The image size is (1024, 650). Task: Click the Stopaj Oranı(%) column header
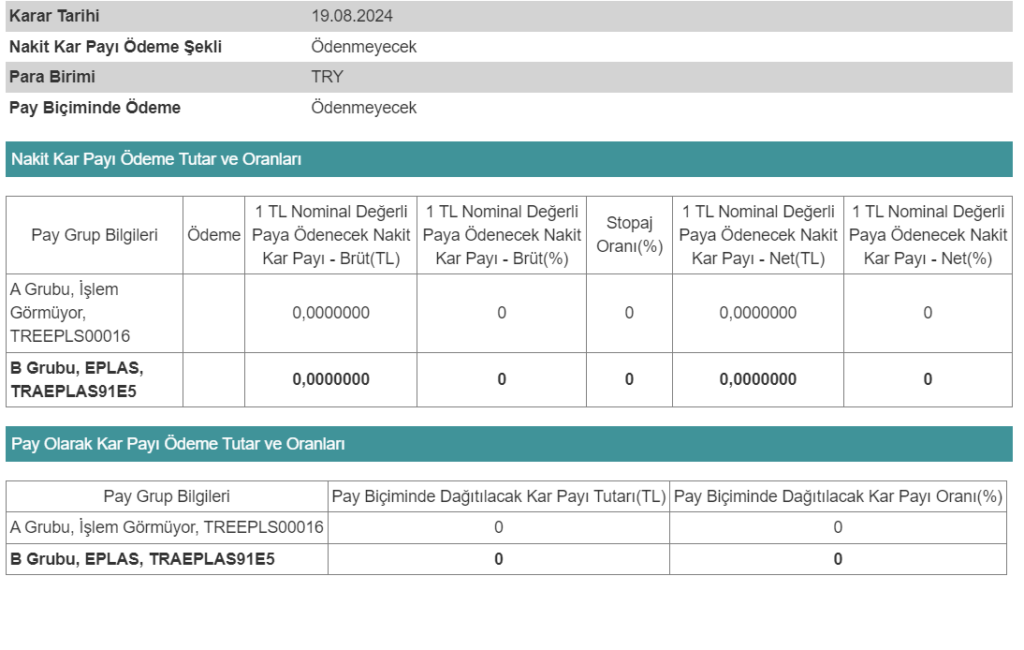(x=629, y=235)
